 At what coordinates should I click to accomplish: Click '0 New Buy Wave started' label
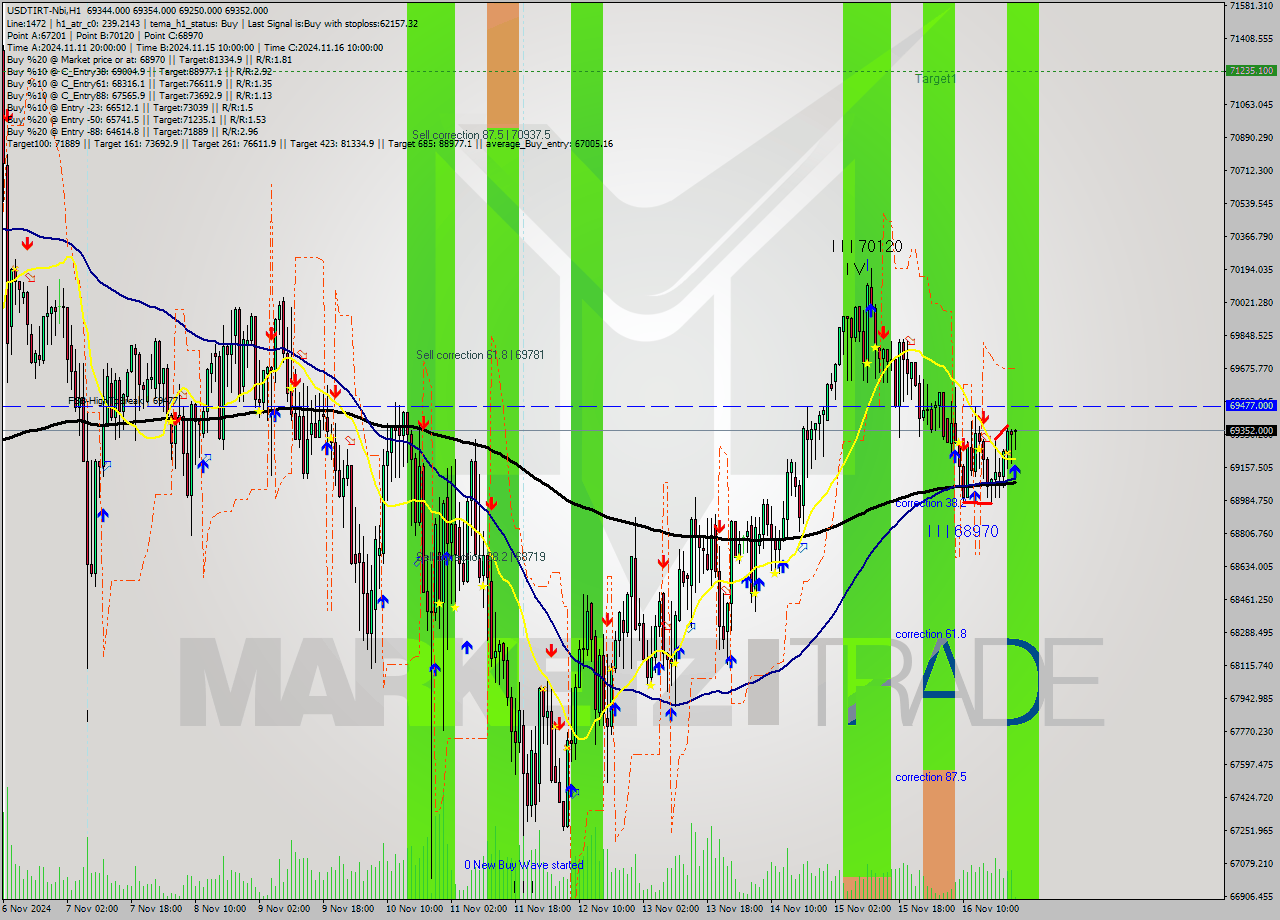pyautogui.click(x=523, y=865)
